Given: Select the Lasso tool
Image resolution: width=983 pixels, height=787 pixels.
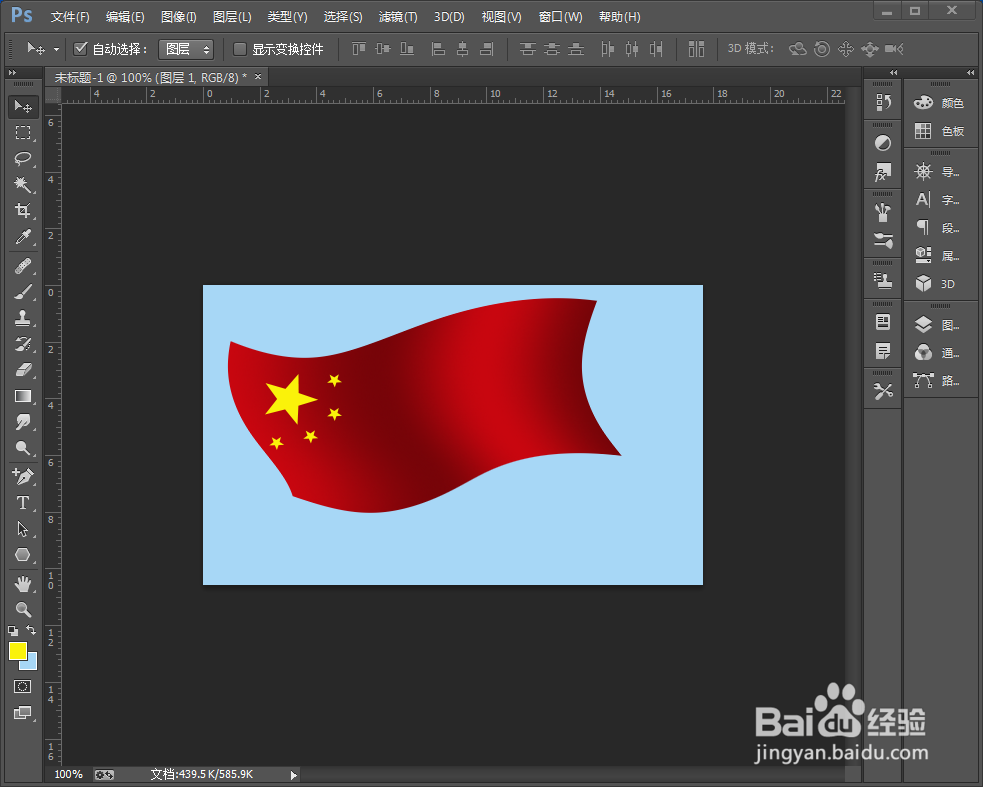Looking at the screenshot, I should [x=23, y=158].
